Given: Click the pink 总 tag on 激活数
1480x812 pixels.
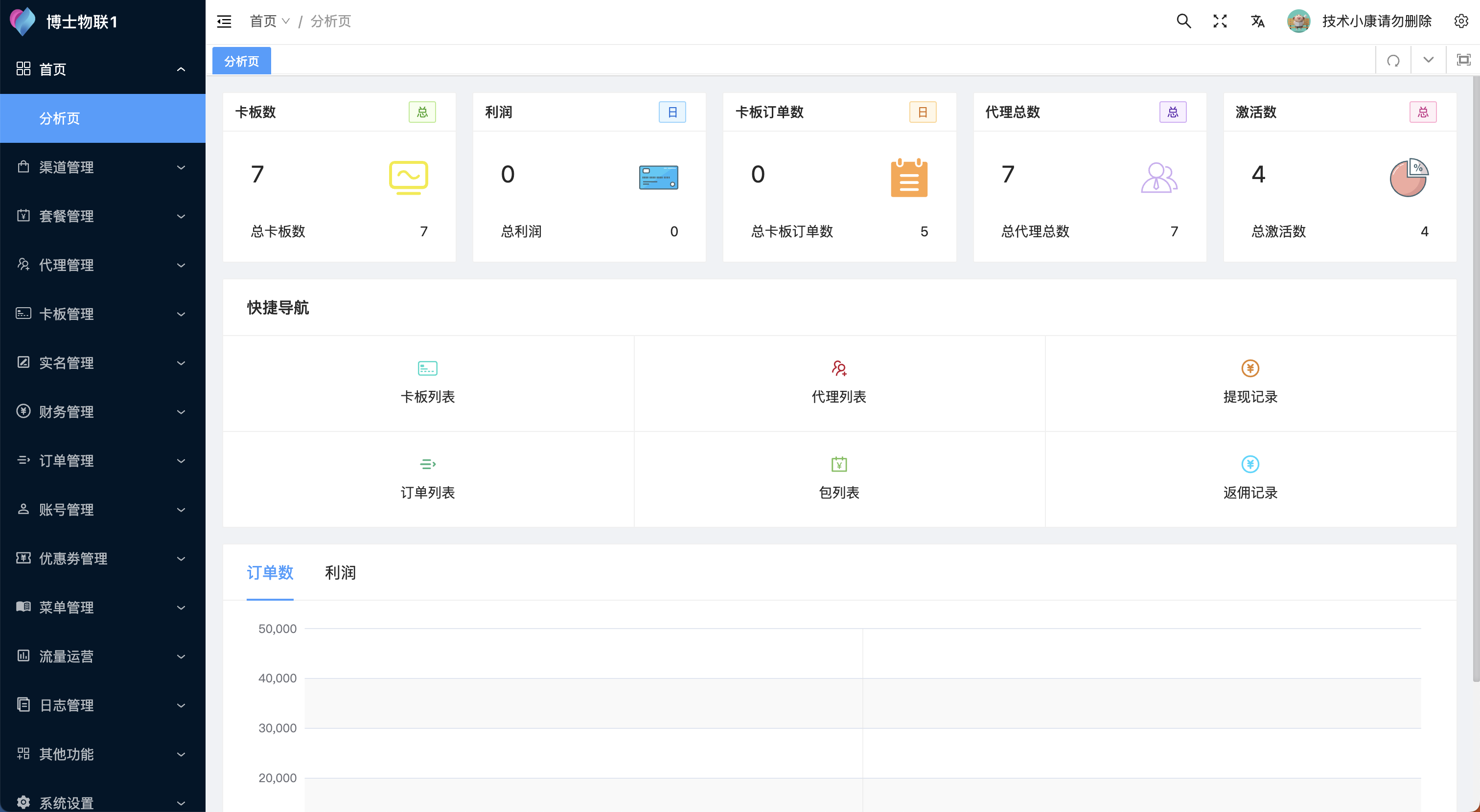Looking at the screenshot, I should tap(1423, 112).
